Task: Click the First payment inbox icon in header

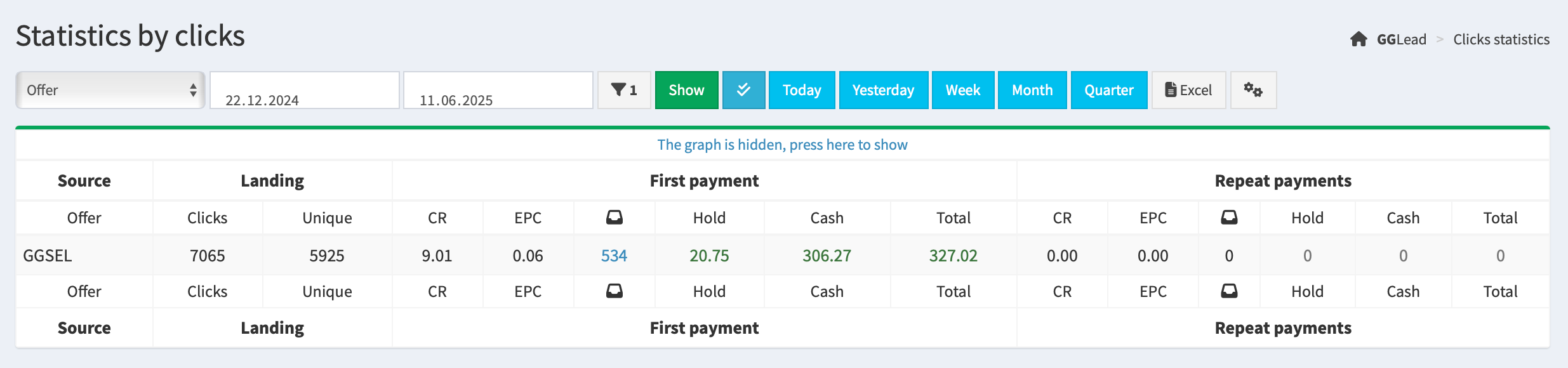Action: pyautogui.click(x=614, y=218)
